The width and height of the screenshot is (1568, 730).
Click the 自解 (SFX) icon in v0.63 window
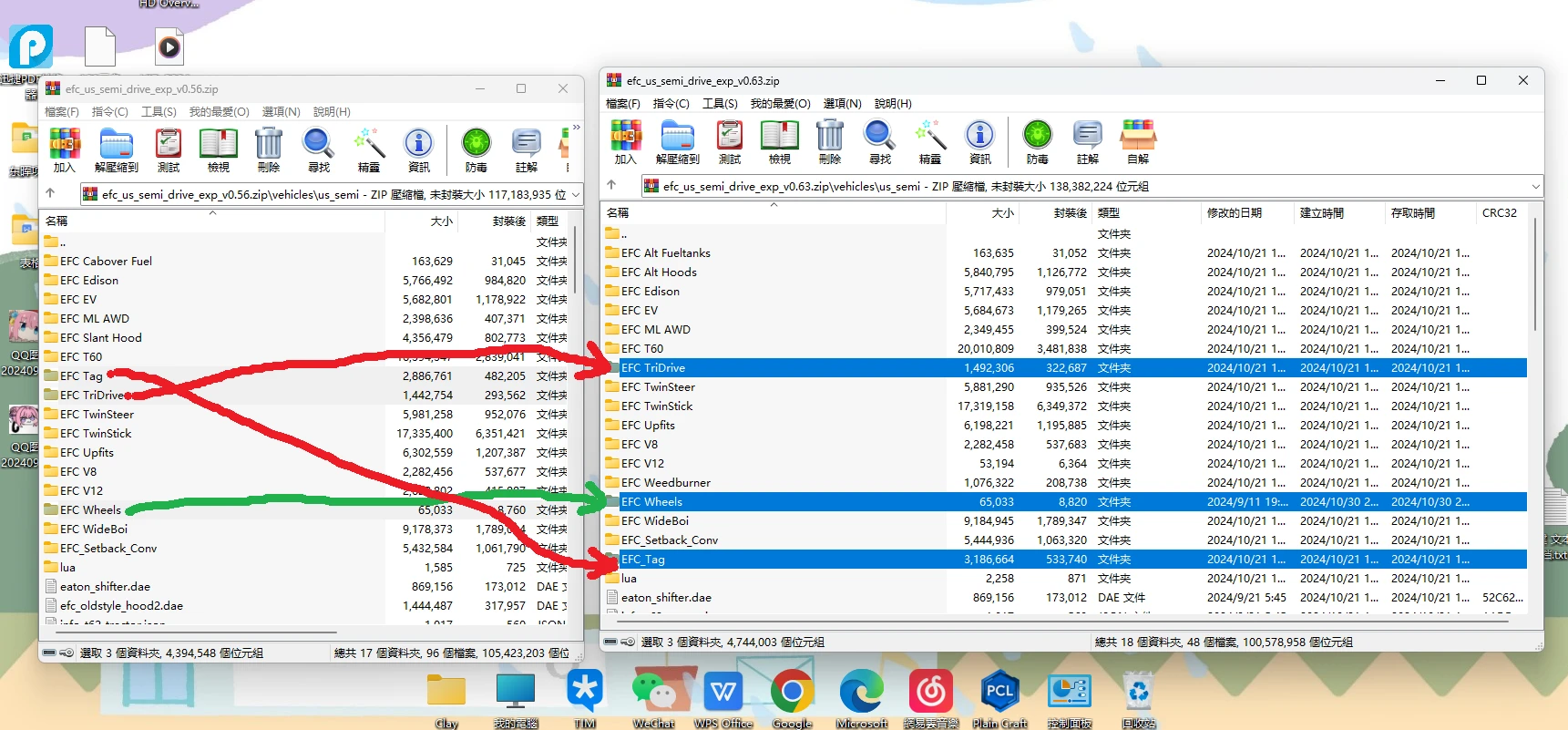1138,141
